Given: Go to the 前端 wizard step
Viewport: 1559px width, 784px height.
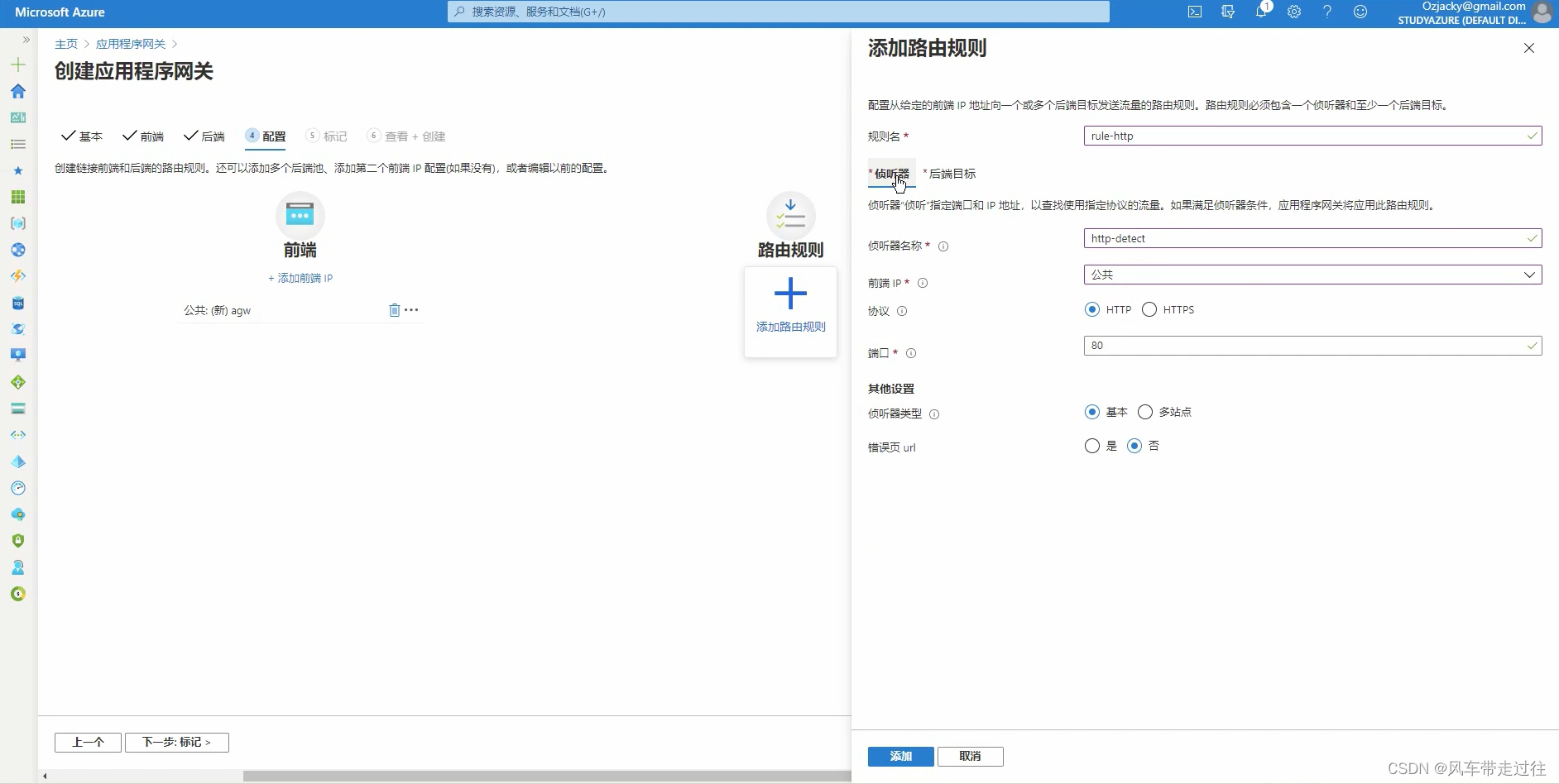Looking at the screenshot, I should pos(143,136).
